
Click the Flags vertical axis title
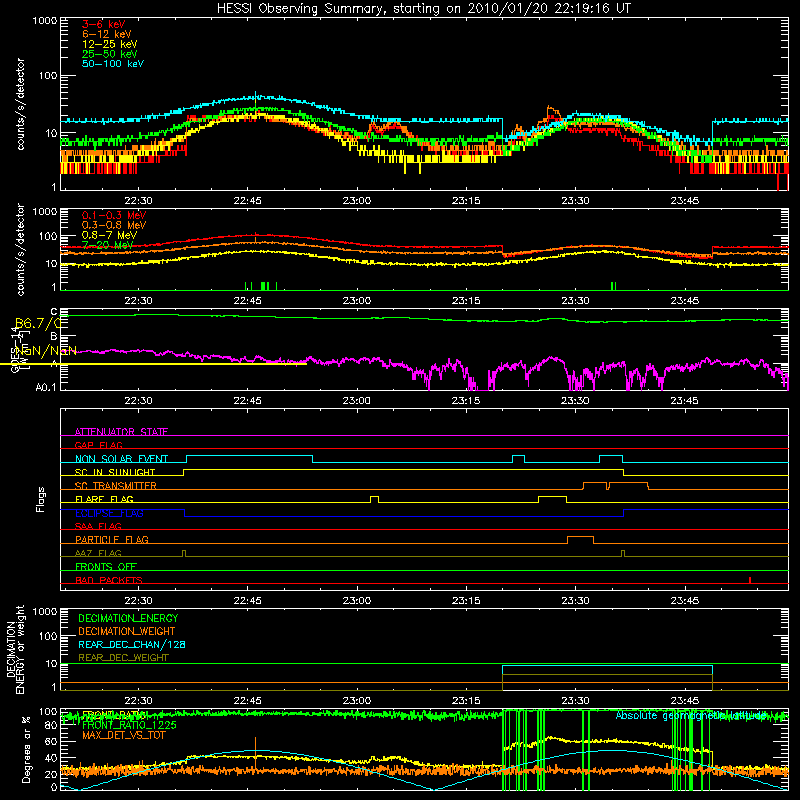(41, 499)
